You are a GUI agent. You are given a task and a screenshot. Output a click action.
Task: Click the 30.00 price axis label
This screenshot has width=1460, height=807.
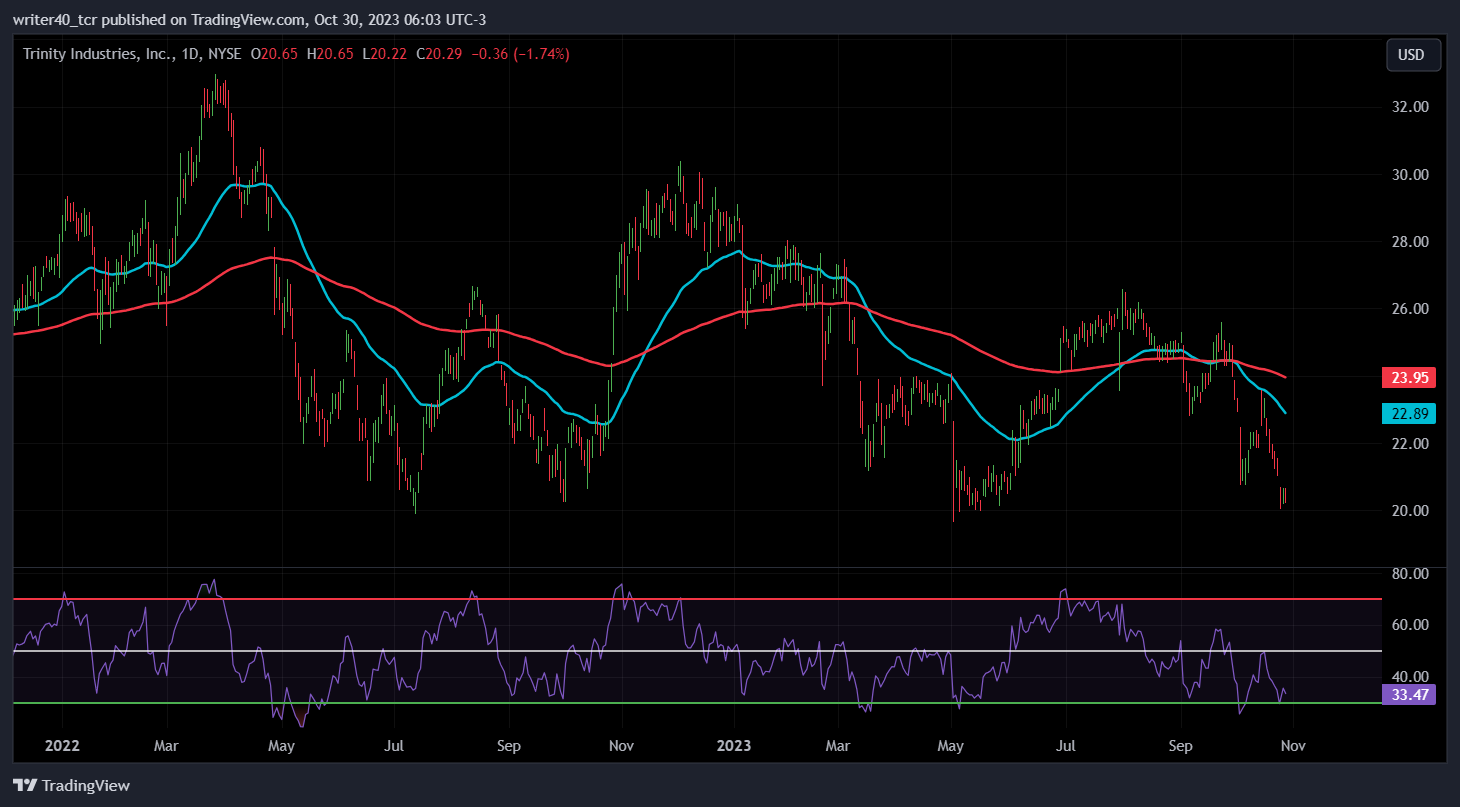tap(1410, 175)
